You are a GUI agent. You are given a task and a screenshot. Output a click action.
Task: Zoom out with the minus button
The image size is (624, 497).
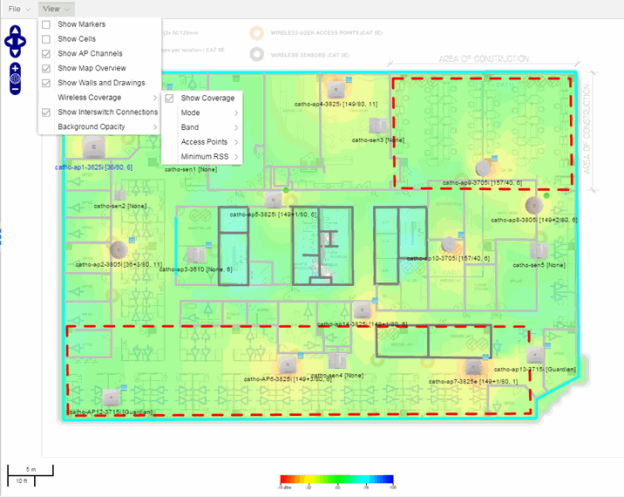[x=16, y=88]
